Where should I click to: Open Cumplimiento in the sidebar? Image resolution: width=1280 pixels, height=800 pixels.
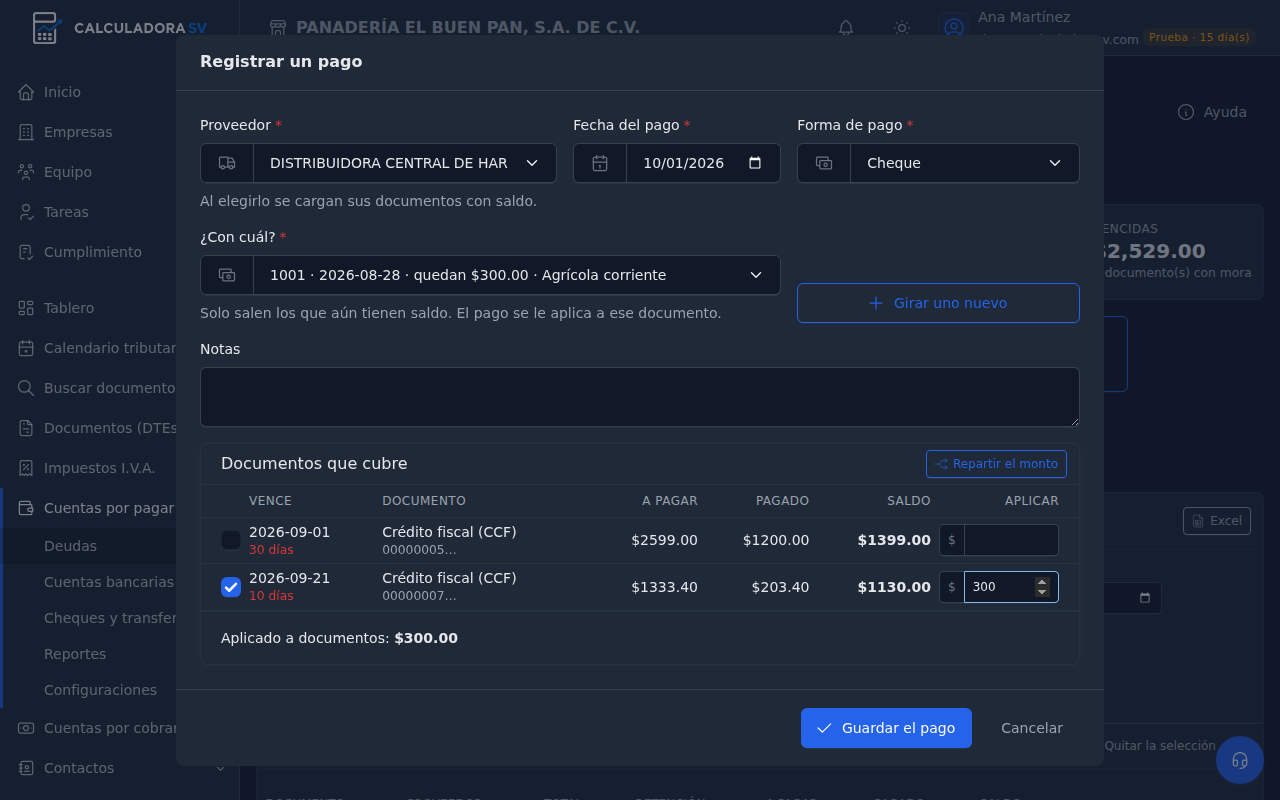click(x=93, y=252)
